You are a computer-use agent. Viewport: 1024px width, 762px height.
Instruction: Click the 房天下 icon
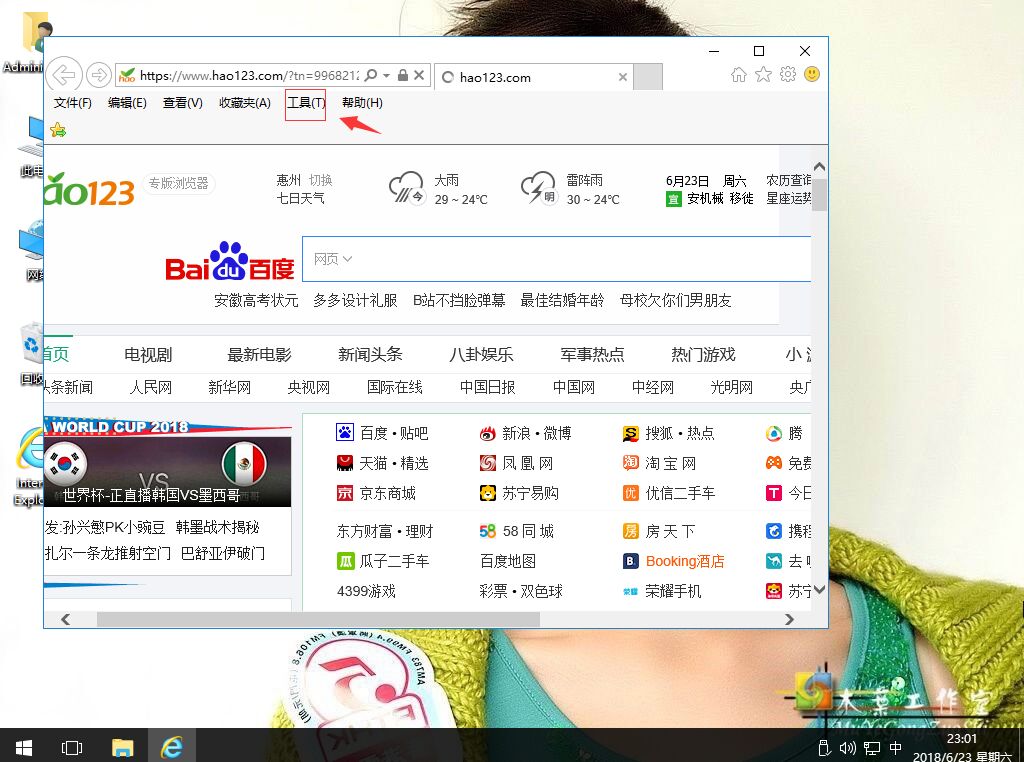coord(631,531)
